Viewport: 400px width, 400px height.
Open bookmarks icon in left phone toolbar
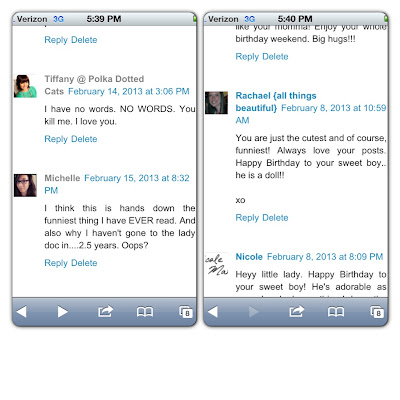145,312
